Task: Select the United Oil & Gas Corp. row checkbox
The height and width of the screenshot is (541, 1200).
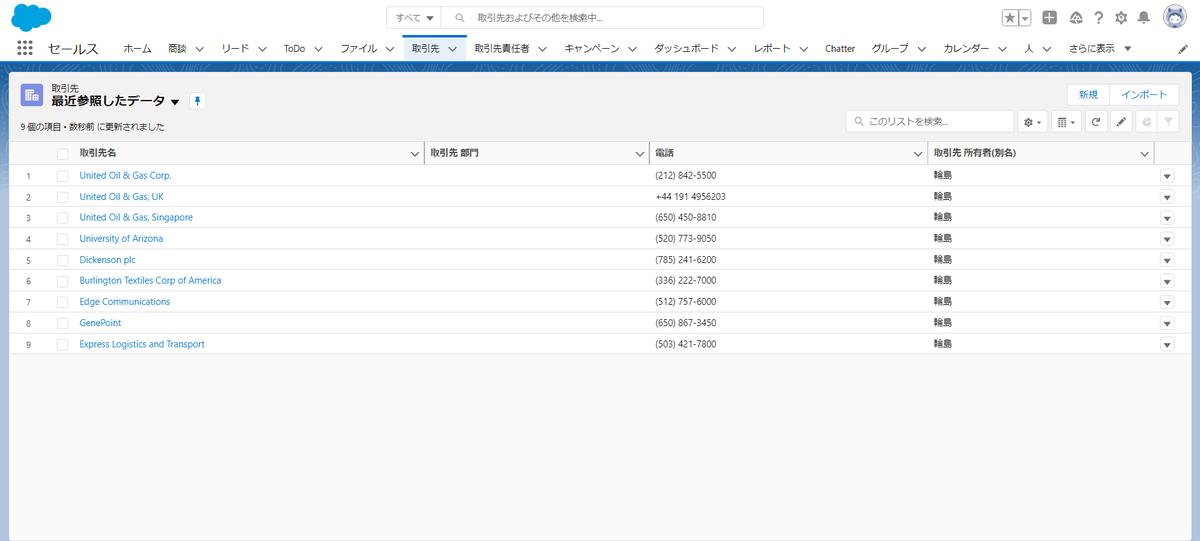Action: tap(63, 176)
